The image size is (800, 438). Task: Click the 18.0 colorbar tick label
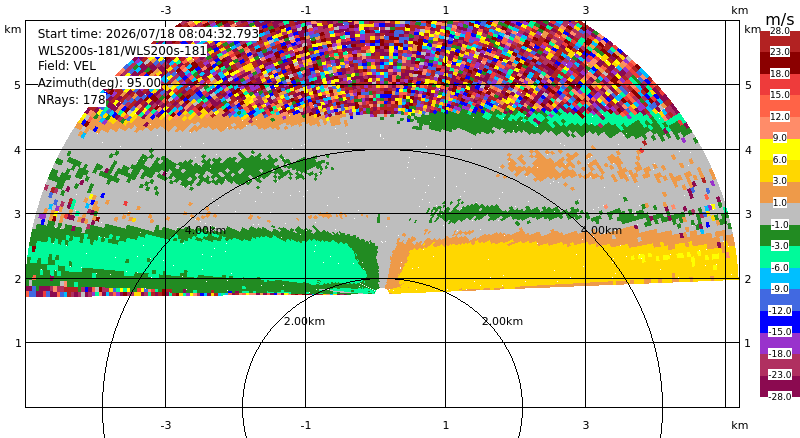pyautogui.click(x=780, y=74)
